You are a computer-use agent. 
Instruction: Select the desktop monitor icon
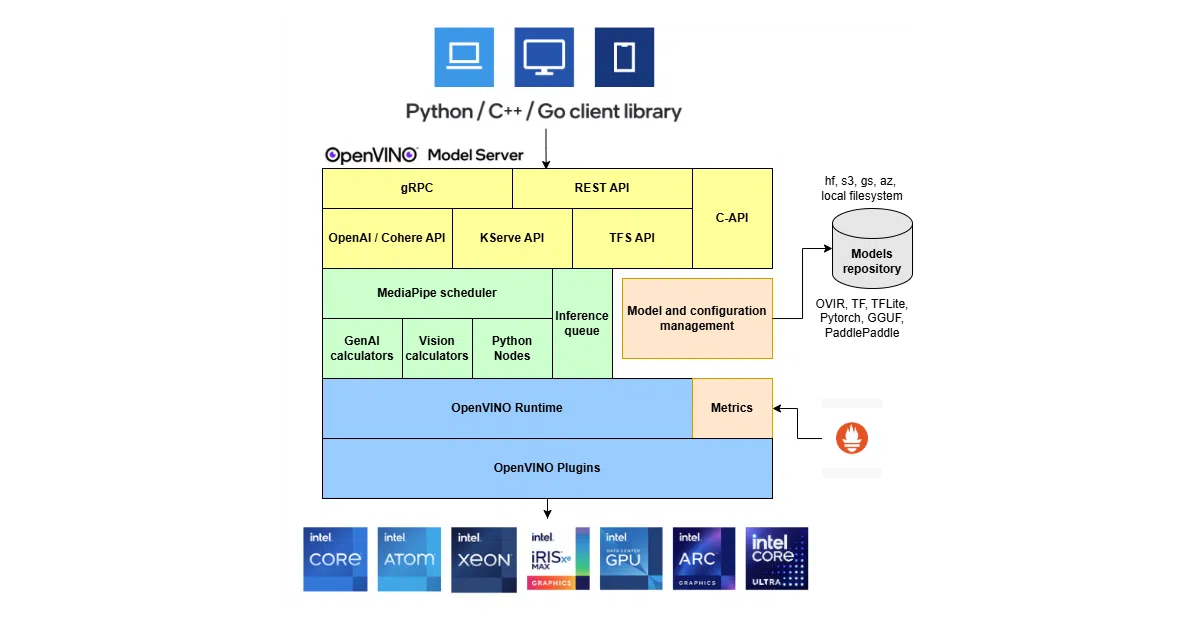coord(544,56)
